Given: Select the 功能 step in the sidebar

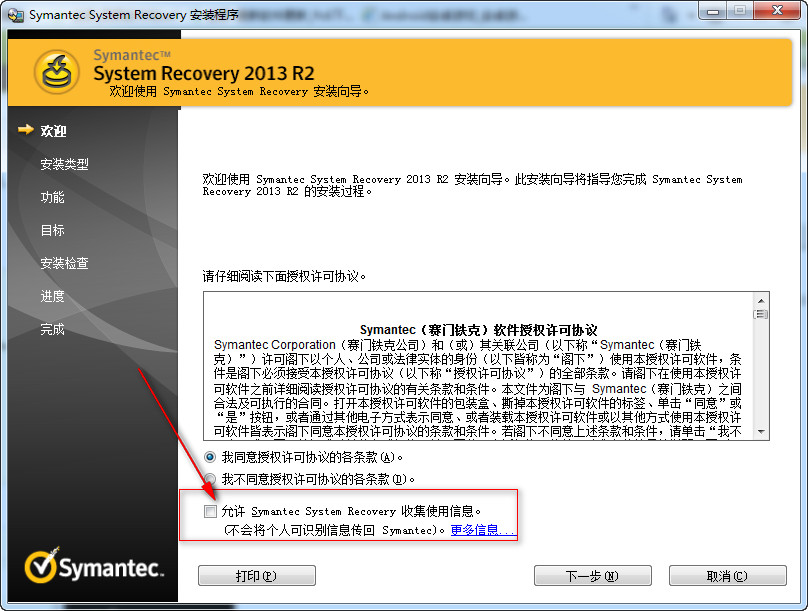Looking at the screenshot, I should pyautogui.click(x=53, y=197).
